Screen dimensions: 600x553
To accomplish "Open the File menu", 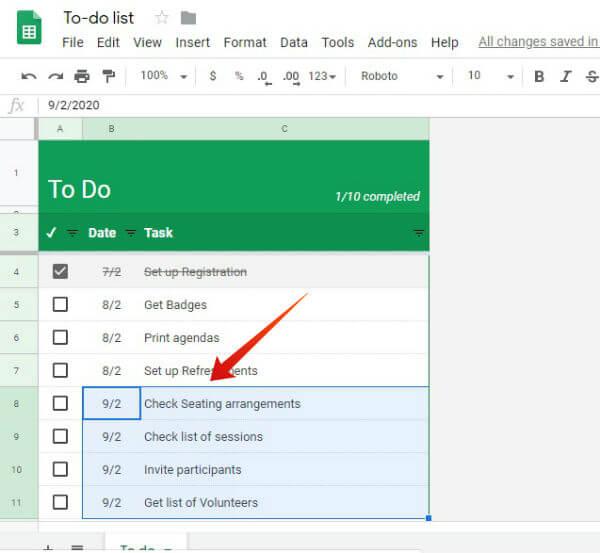I will pyautogui.click(x=73, y=42).
